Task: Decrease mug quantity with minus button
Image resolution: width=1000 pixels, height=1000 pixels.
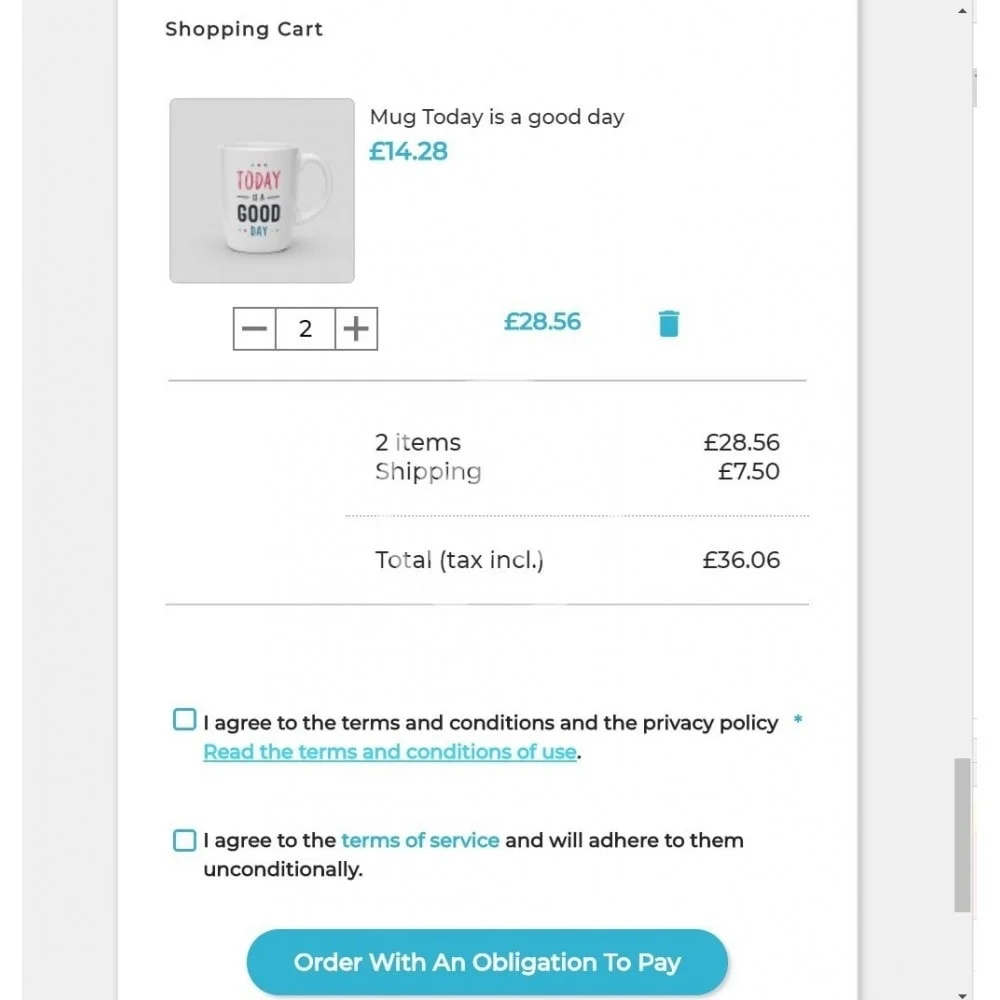Action: click(x=255, y=329)
